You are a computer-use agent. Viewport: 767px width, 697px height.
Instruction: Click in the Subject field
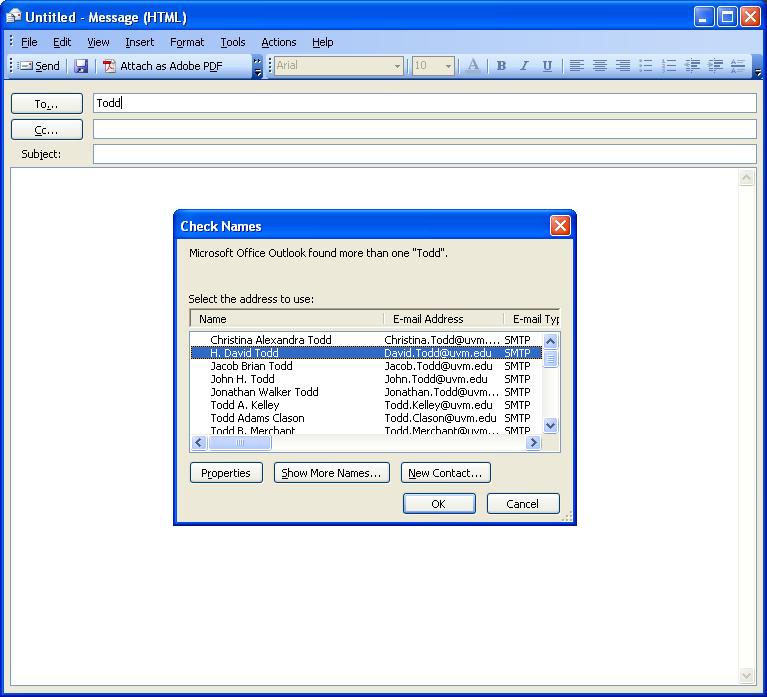pos(425,154)
